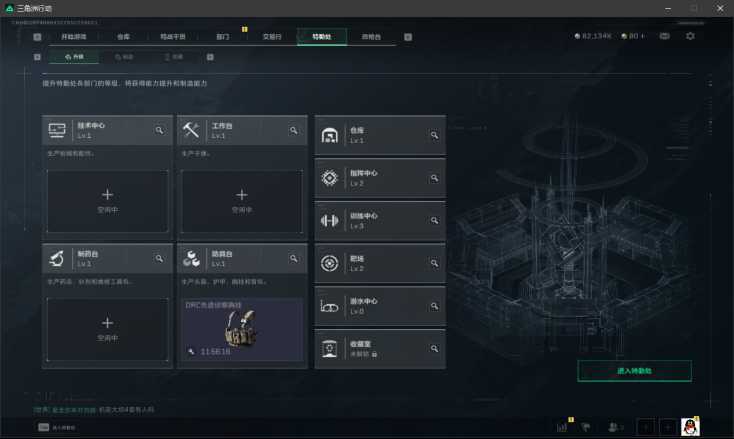Inspect Warehouse details with its magnifier
The height and width of the screenshot is (439, 734).
[x=434, y=135]
